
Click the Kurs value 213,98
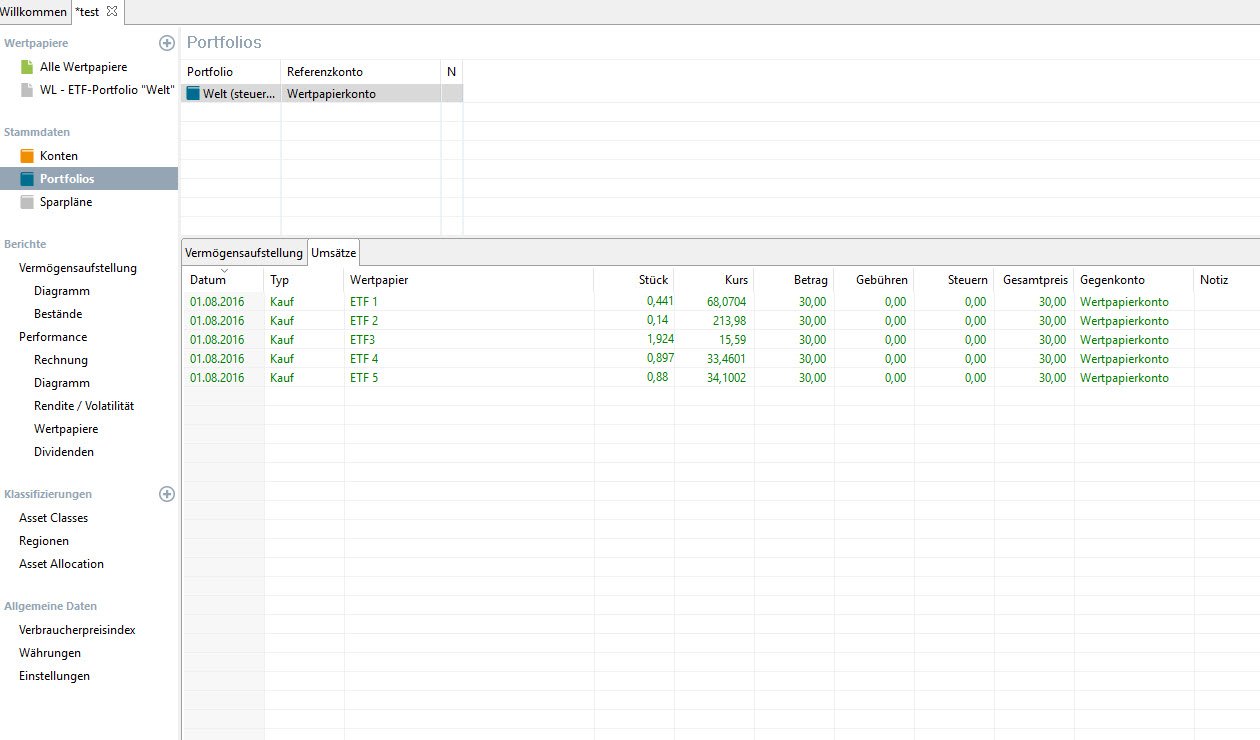730,320
